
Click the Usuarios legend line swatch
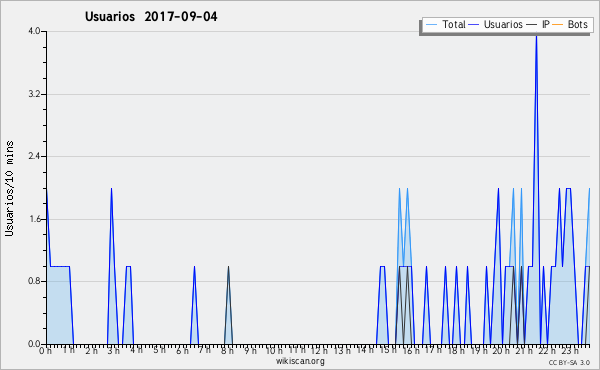pyautogui.click(x=474, y=25)
